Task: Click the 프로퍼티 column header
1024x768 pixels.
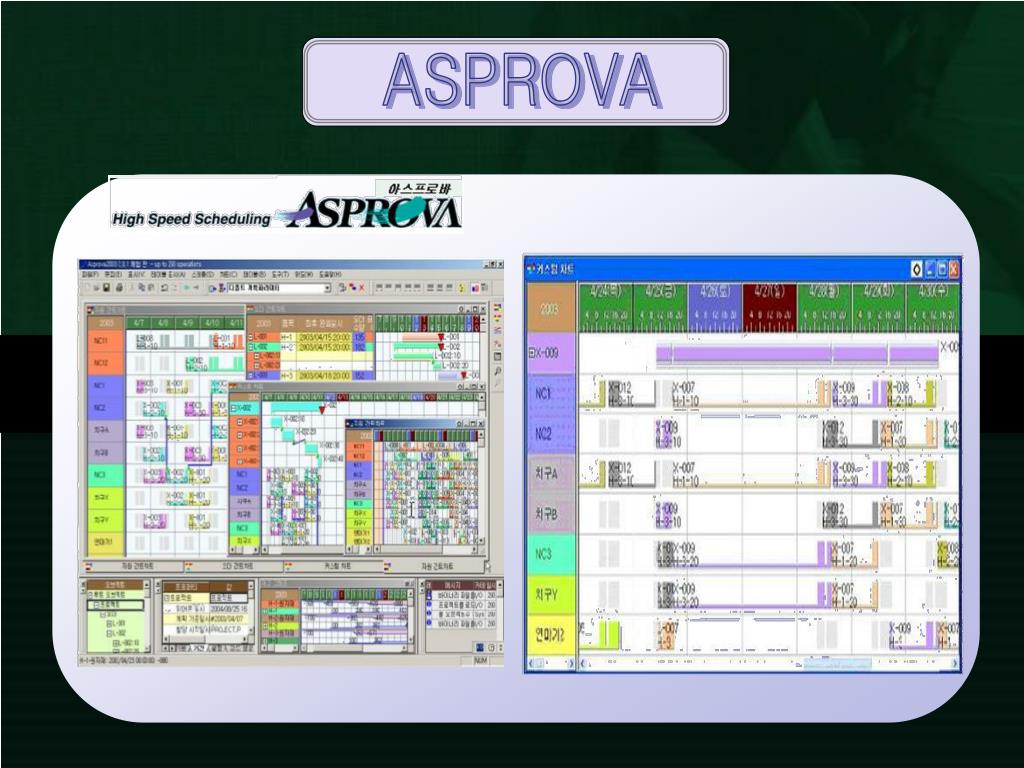Action: [x=185, y=586]
